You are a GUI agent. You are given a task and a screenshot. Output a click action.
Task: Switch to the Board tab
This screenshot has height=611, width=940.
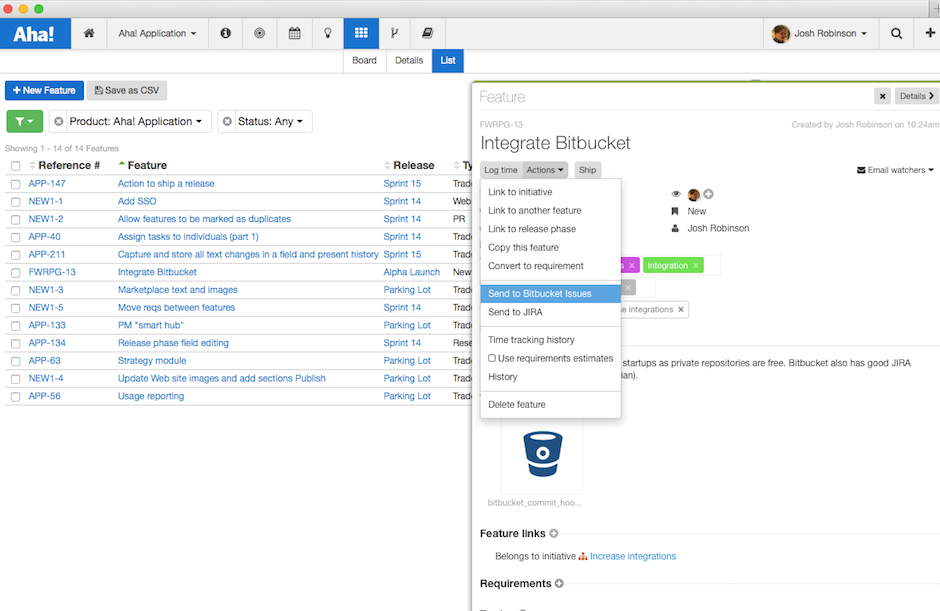pos(364,60)
